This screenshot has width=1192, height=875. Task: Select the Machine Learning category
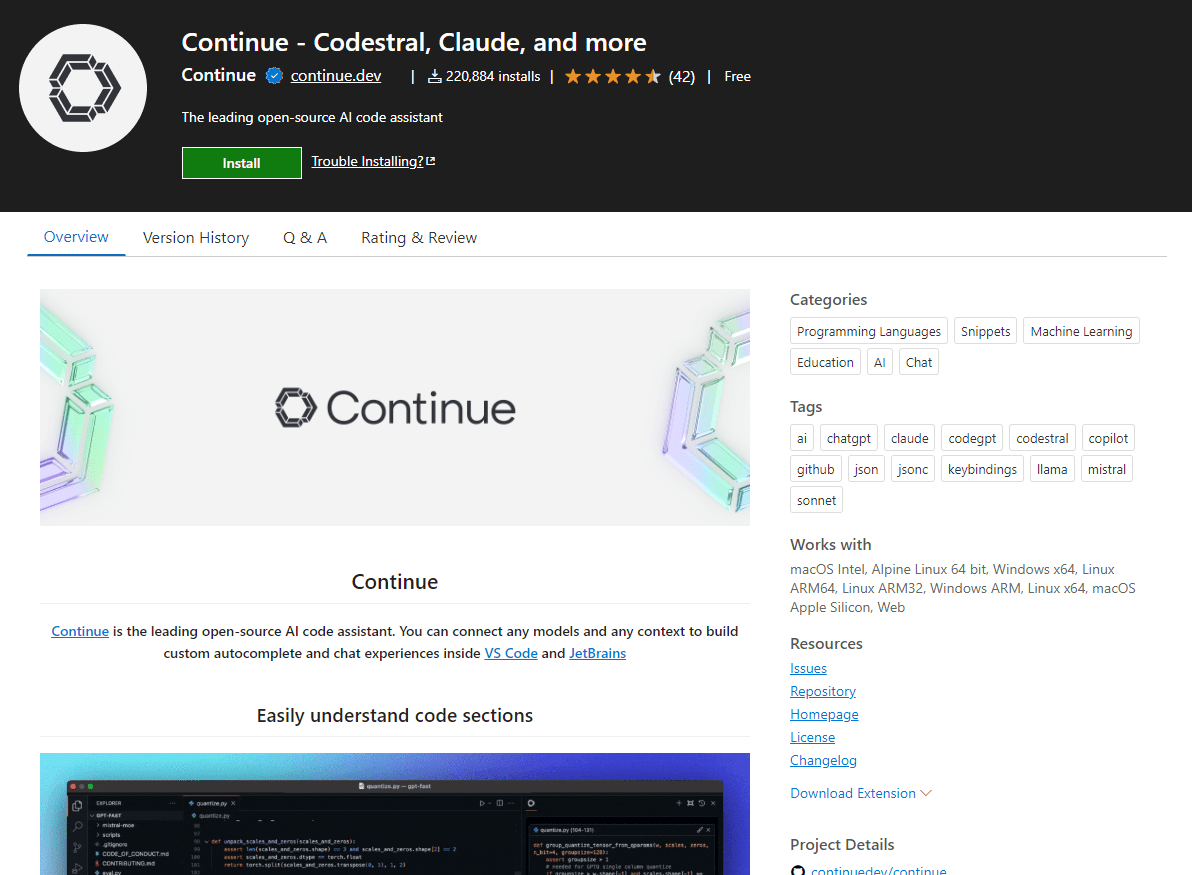1081,331
